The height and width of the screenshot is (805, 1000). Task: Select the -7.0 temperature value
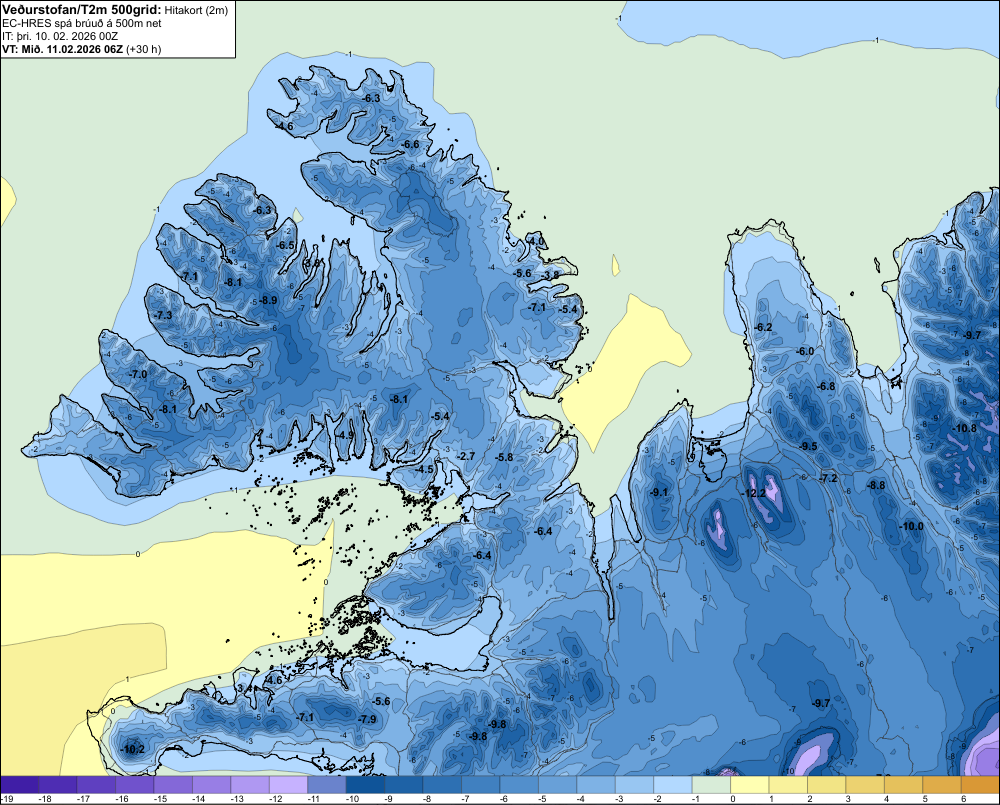(139, 374)
